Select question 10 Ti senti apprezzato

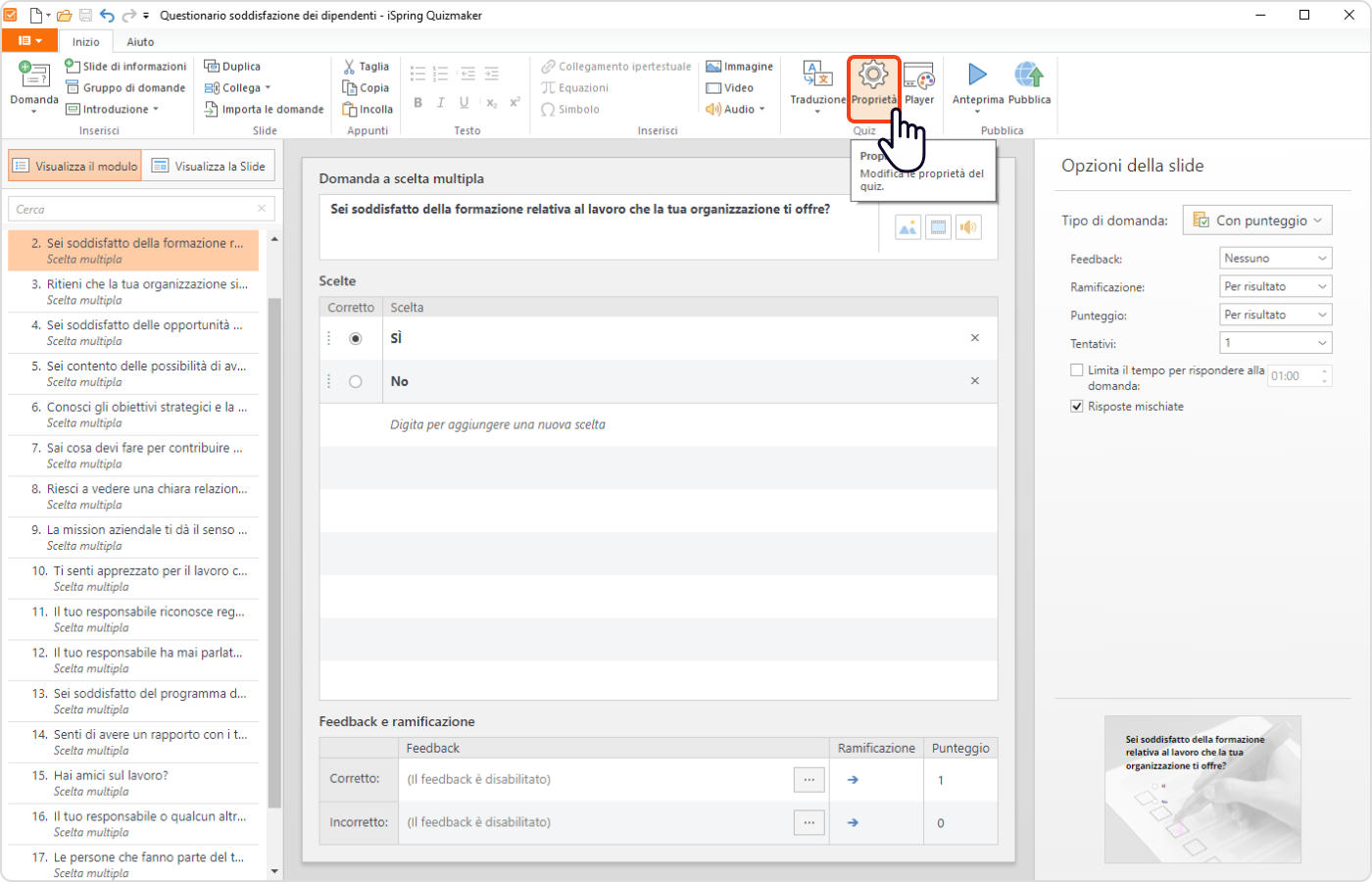pos(133,578)
